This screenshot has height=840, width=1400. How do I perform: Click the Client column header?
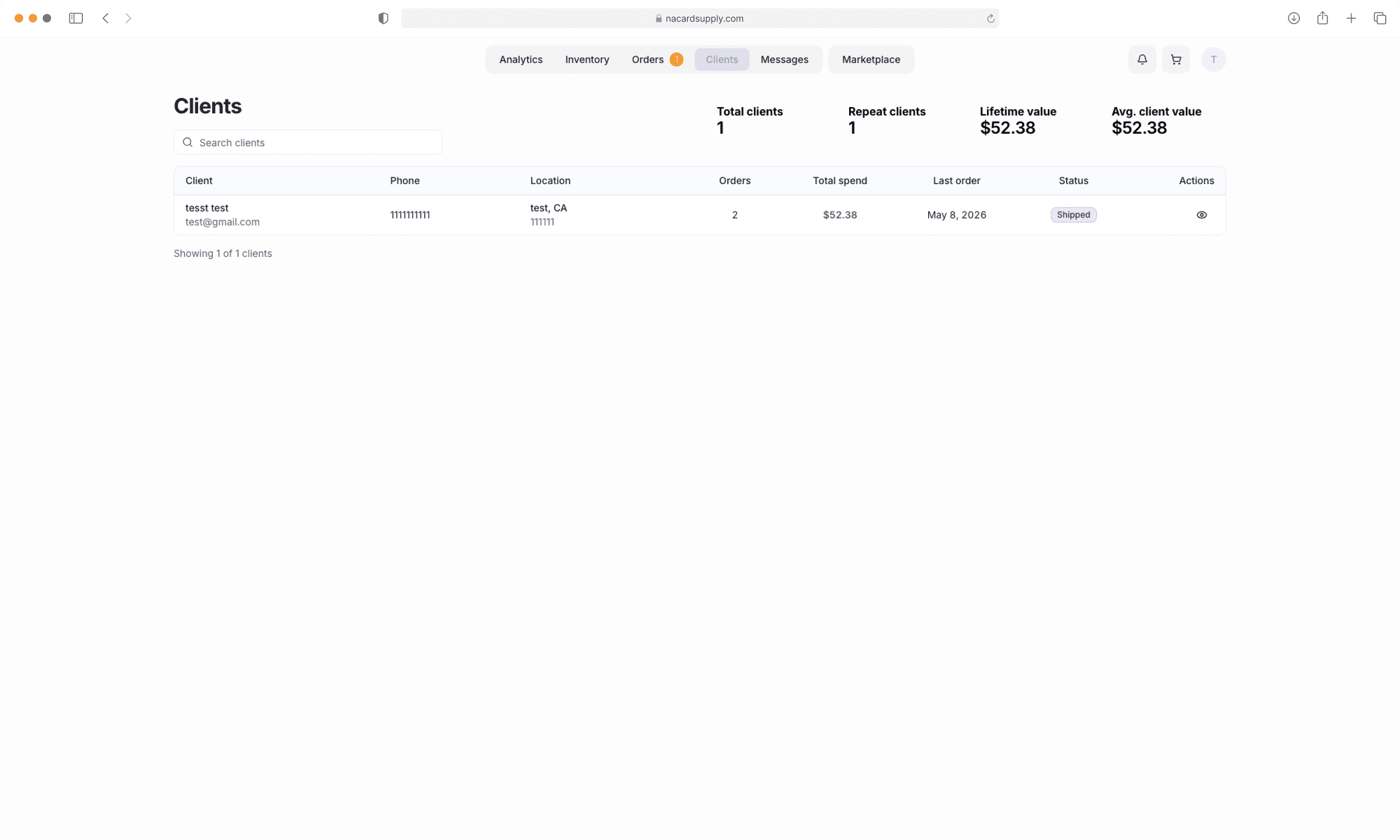pos(199,180)
